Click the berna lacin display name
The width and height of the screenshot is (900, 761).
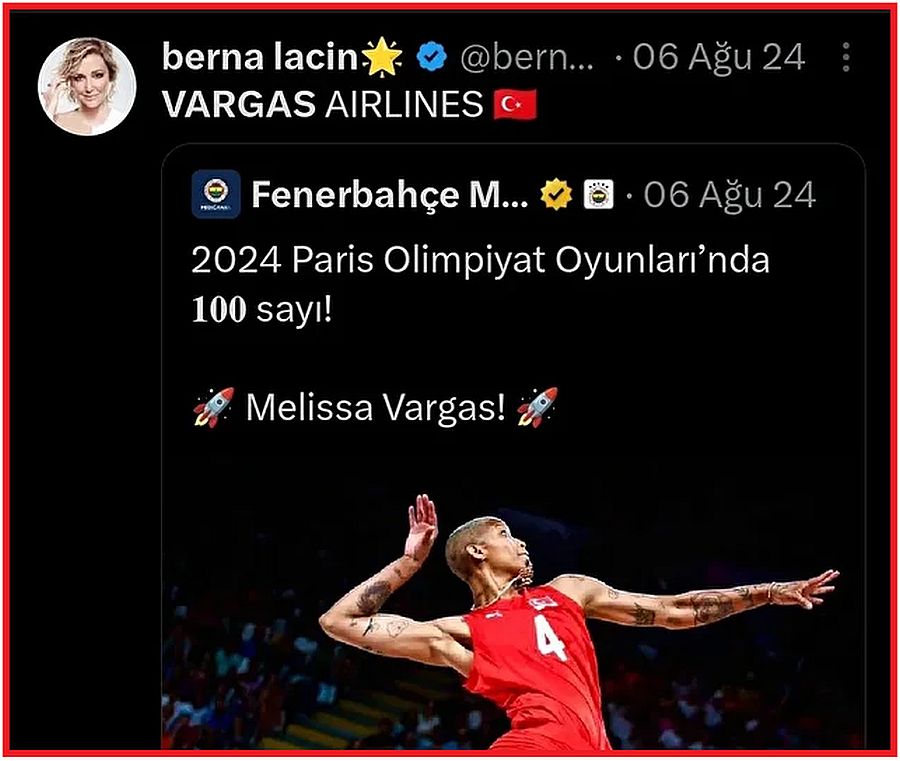pyautogui.click(x=260, y=57)
